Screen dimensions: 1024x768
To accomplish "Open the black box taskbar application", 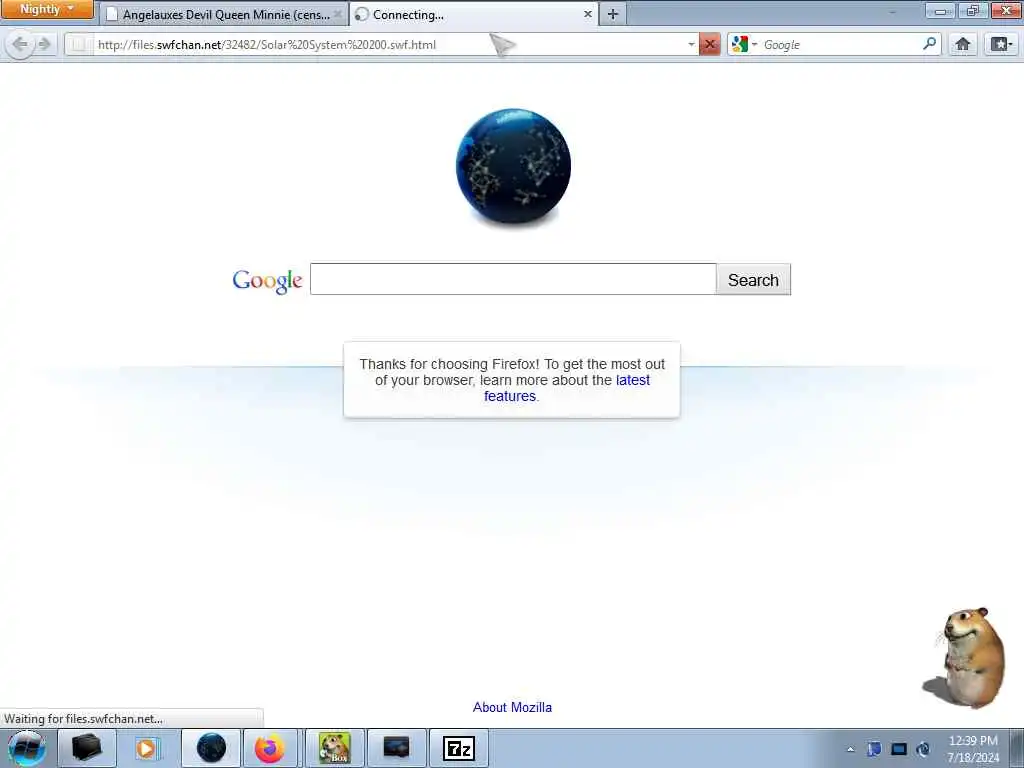I will click(87, 748).
